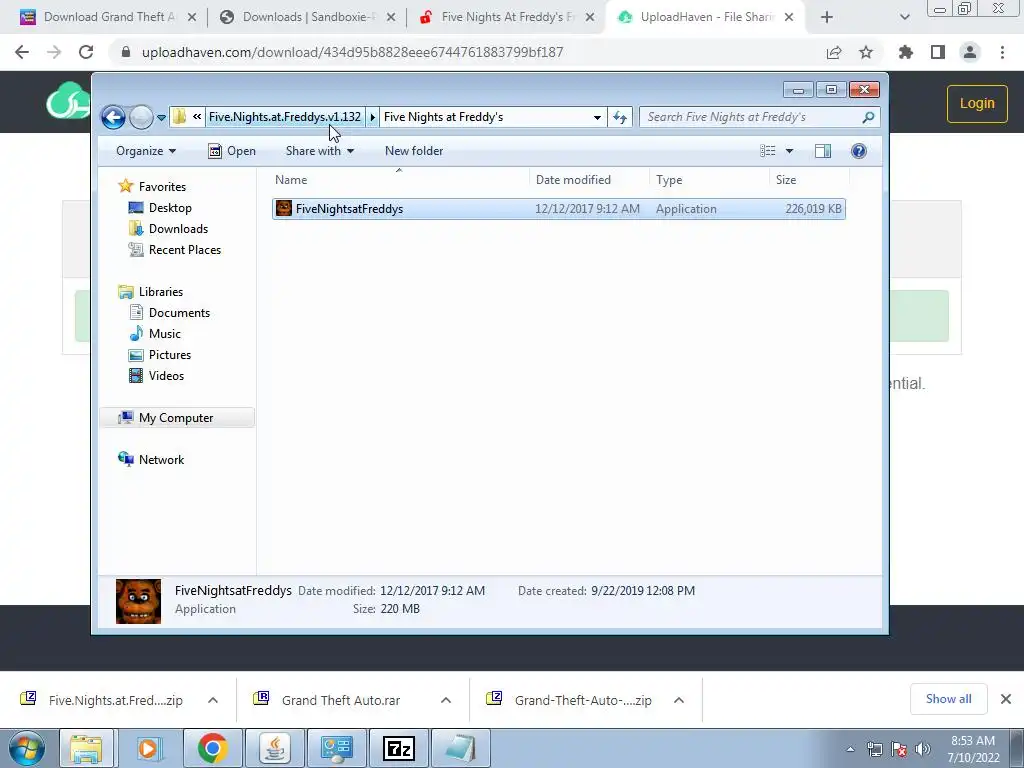This screenshot has width=1024, height=768.
Task: Open Recent Places in the sidebar
Action: point(185,249)
